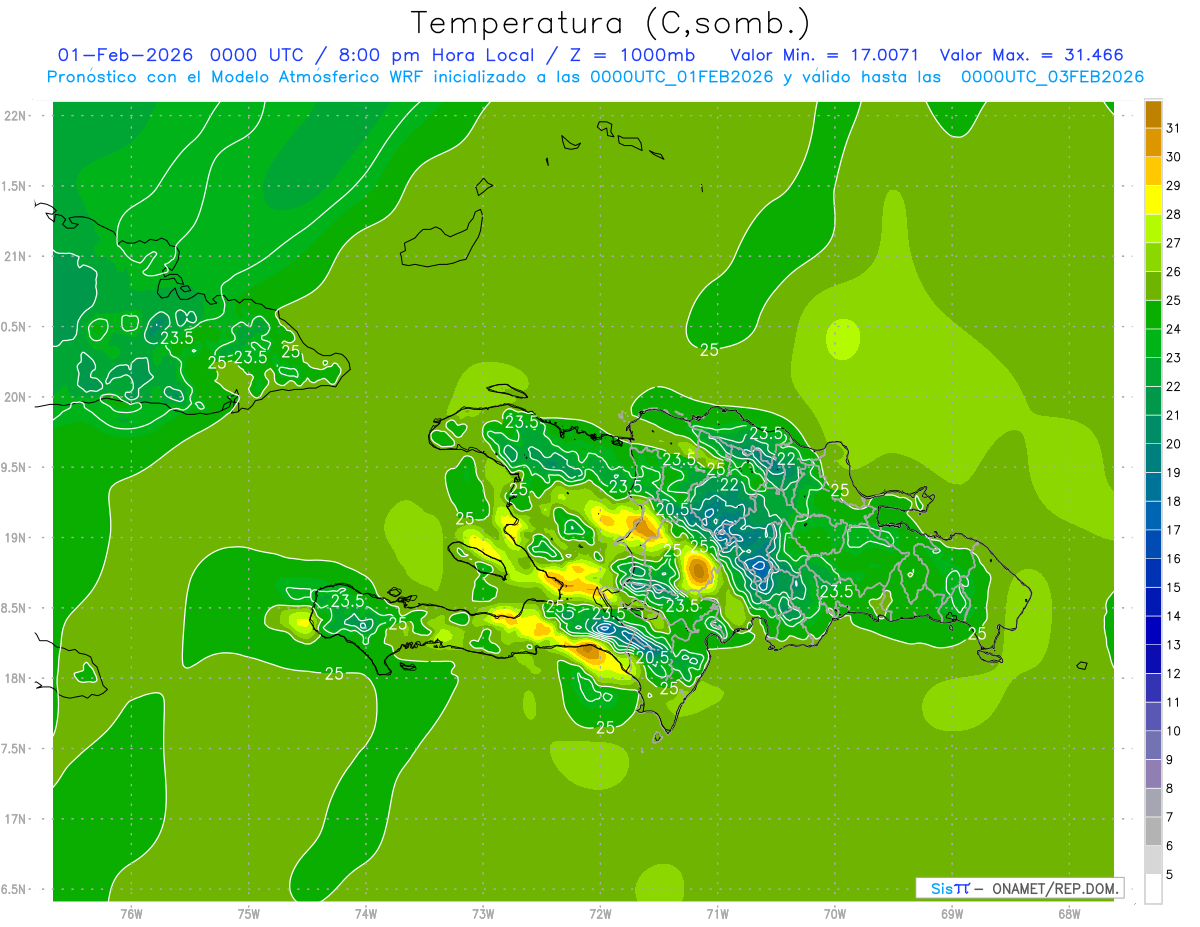Click the "75W" longitude axis label
1200x927 pixels.
(x=249, y=912)
